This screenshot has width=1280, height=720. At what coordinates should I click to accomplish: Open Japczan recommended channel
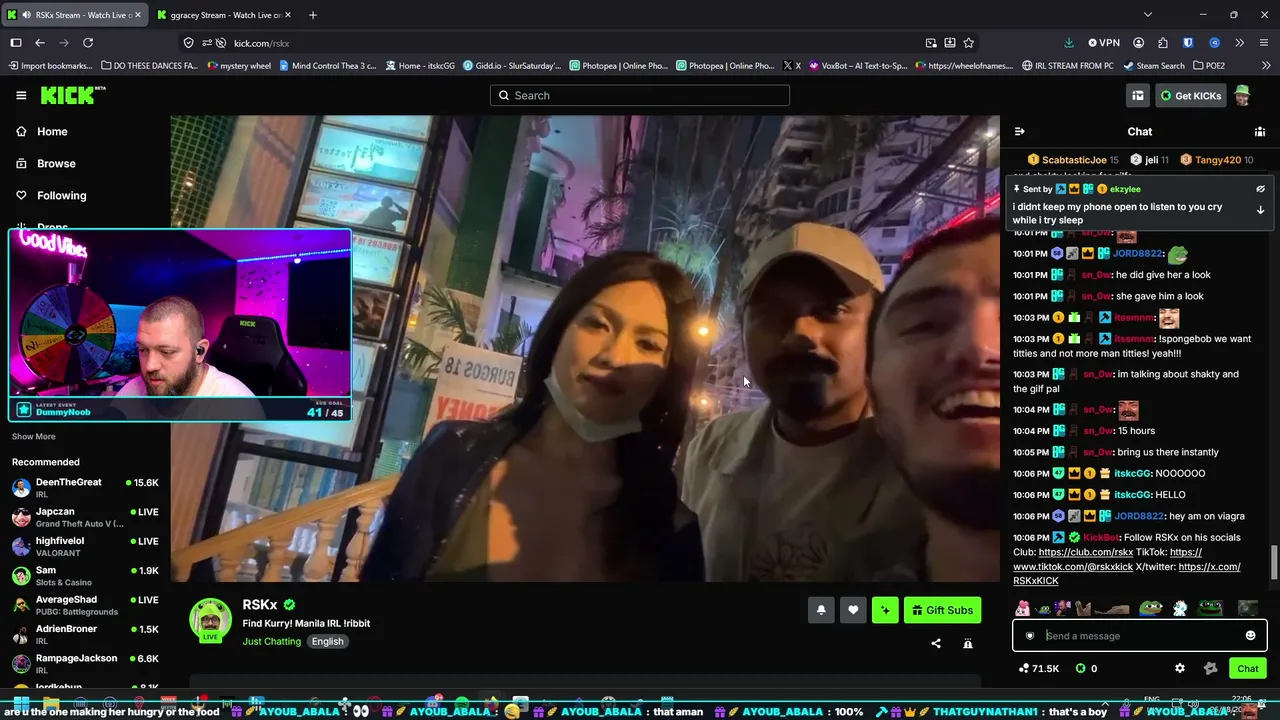(x=85, y=517)
